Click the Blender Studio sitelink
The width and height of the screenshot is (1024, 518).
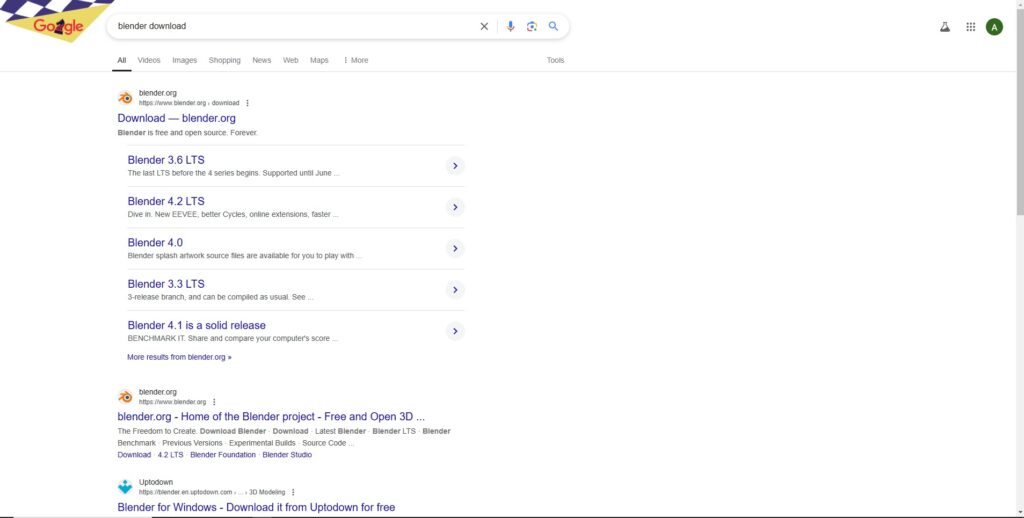click(287, 455)
